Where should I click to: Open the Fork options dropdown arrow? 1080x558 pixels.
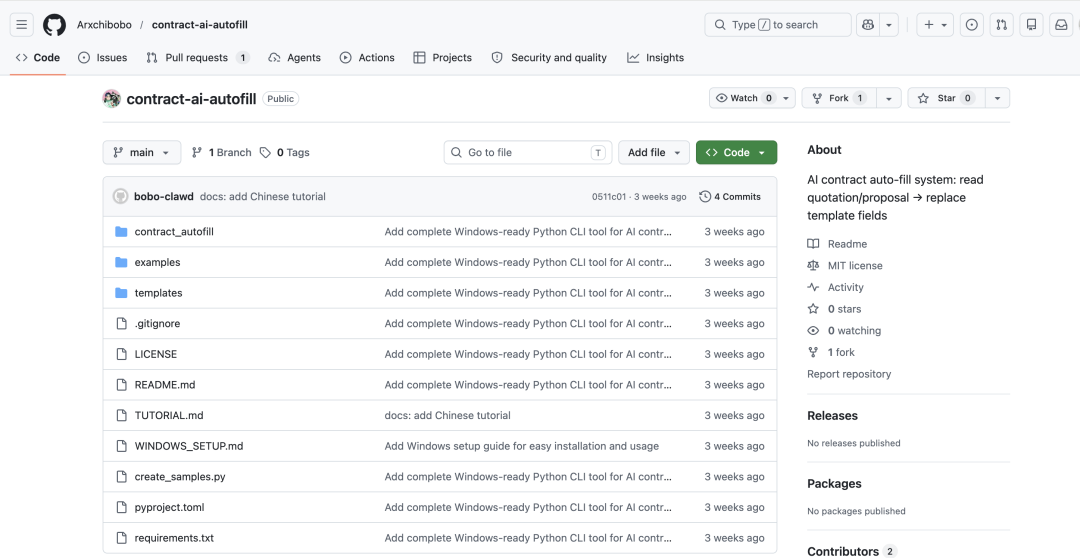pos(889,99)
